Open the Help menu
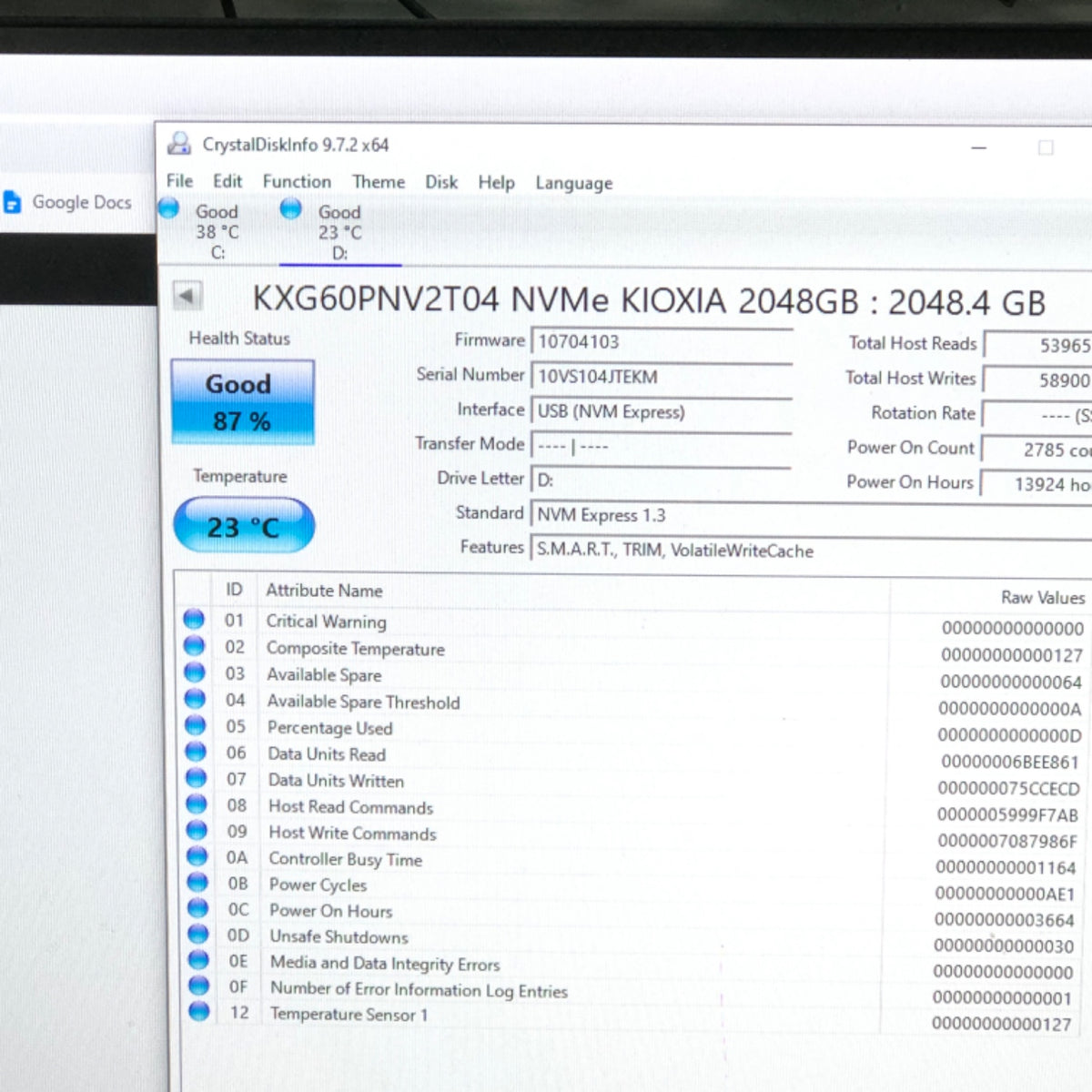The height and width of the screenshot is (1092, 1092). pos(496,183)
